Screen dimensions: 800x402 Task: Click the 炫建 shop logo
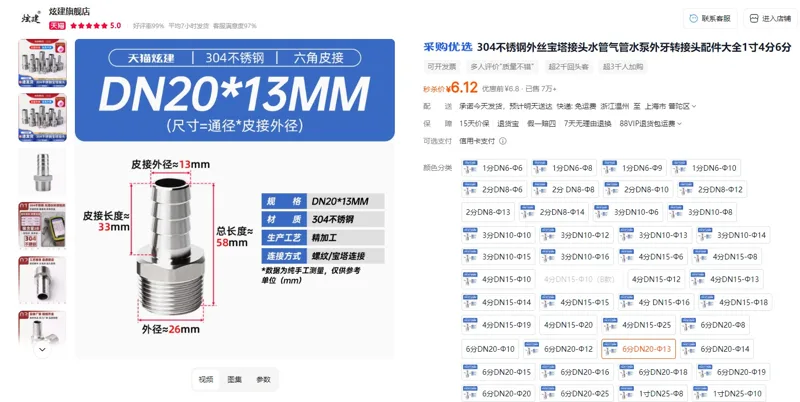[31, 18]
